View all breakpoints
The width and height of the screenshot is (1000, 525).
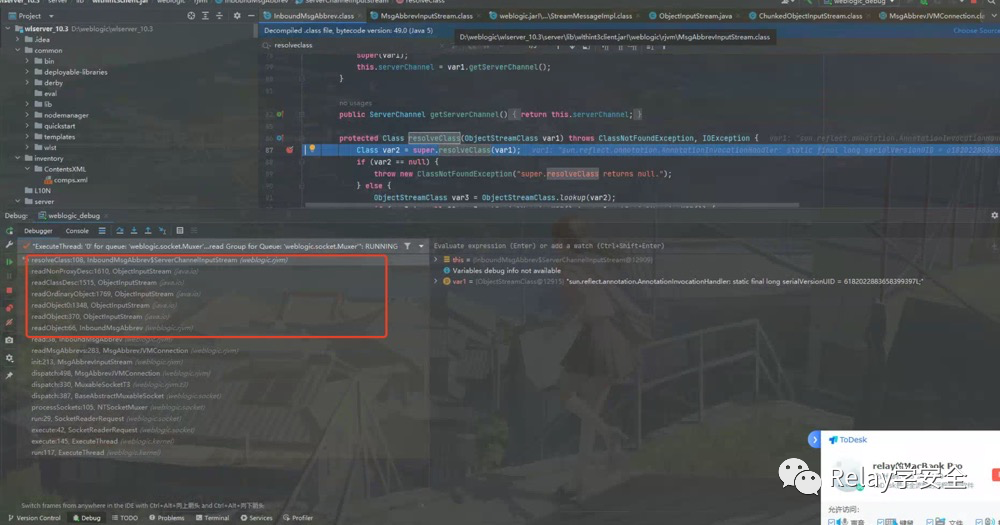coord(9,307)
